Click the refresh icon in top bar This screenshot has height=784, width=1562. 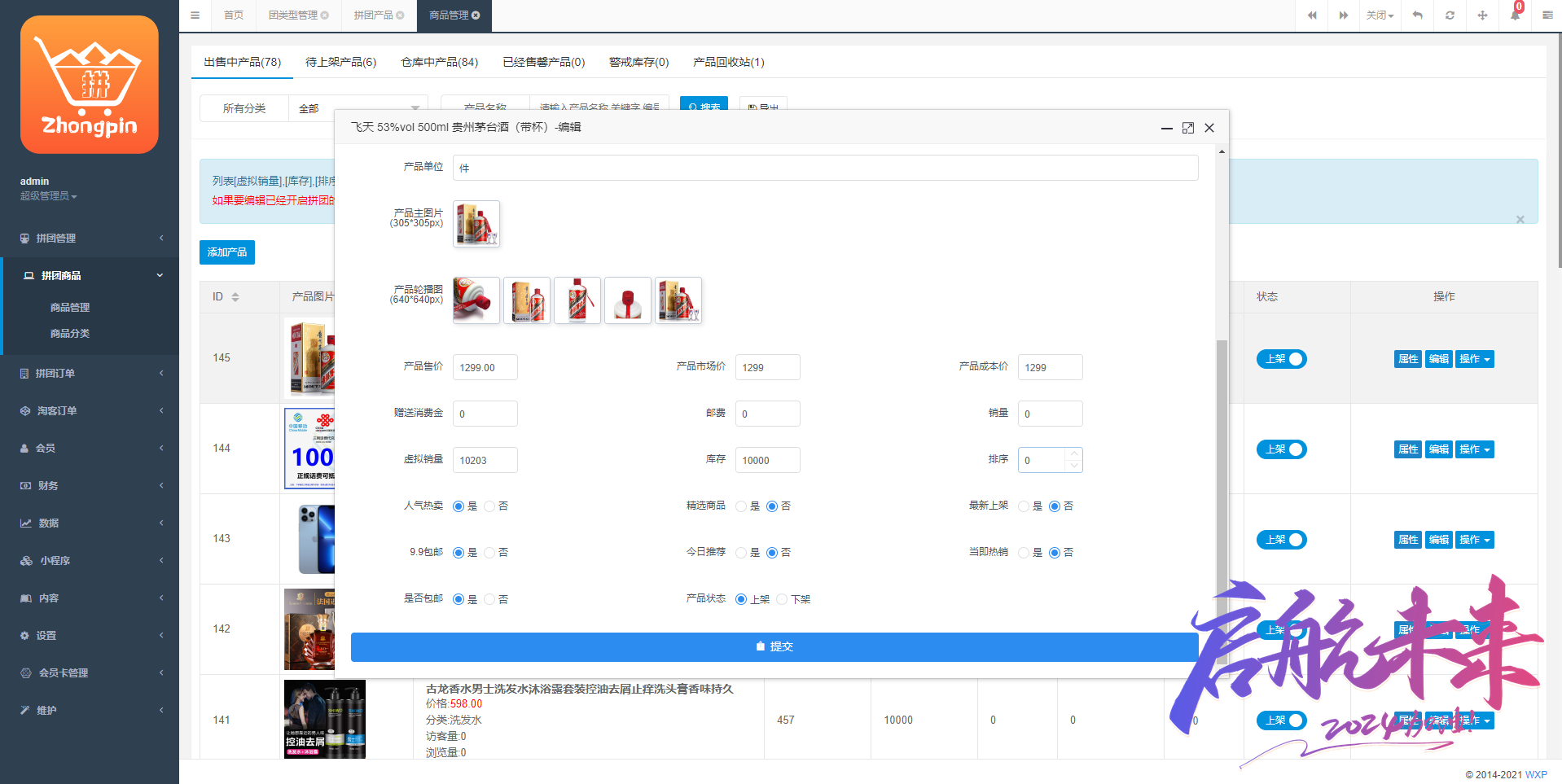[1450, 15]
